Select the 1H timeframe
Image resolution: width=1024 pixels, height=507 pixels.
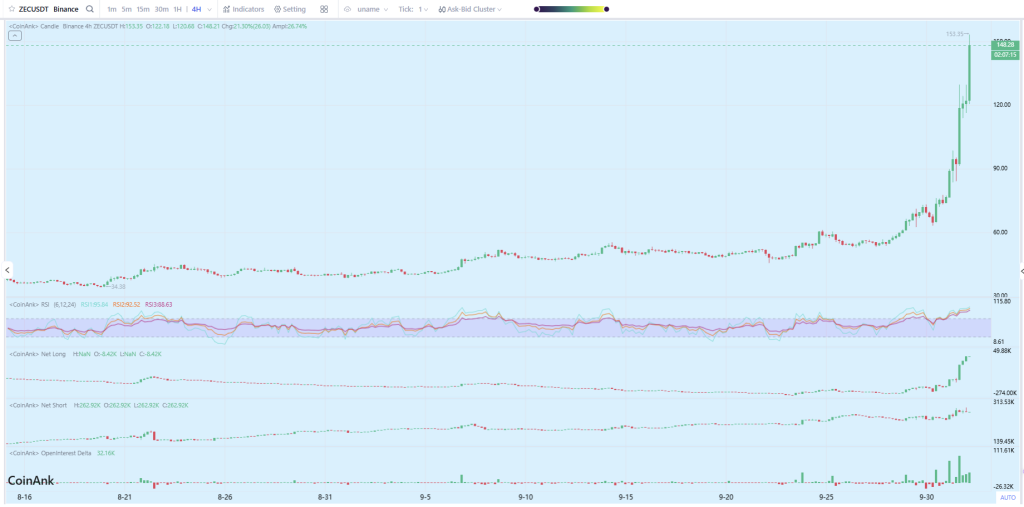point(177,9)
